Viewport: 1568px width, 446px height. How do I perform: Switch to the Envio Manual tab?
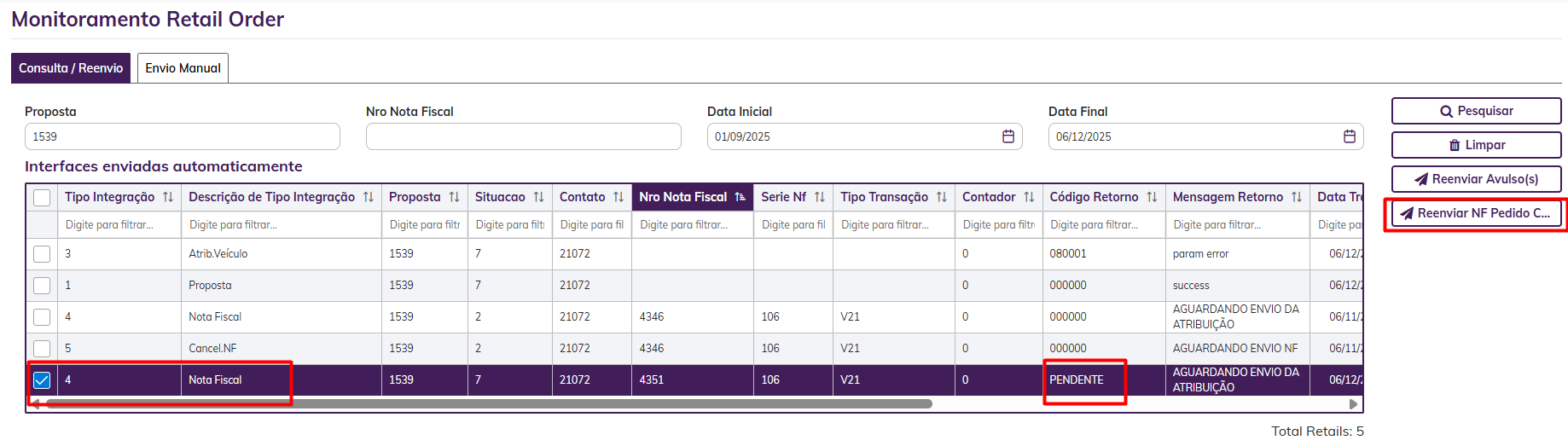pyautogui.click(x=183, y=68)
